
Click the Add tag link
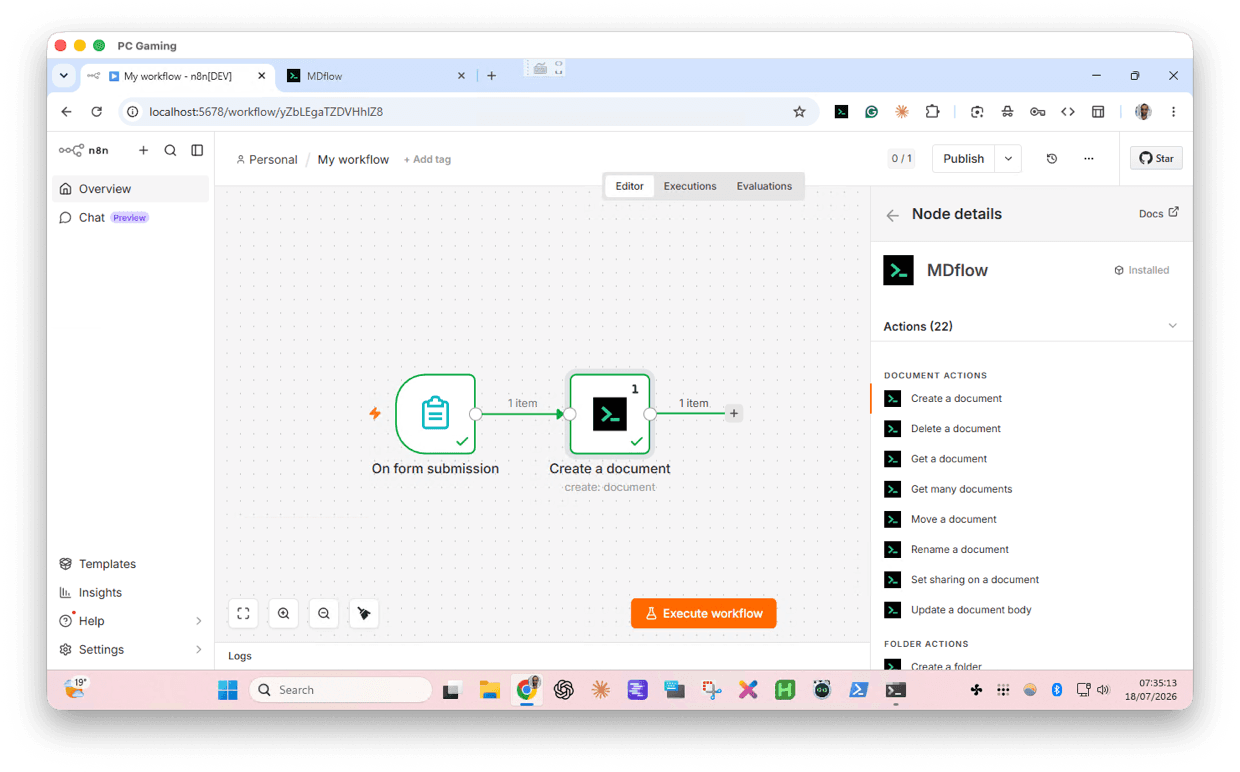click(x=427, y=160)
